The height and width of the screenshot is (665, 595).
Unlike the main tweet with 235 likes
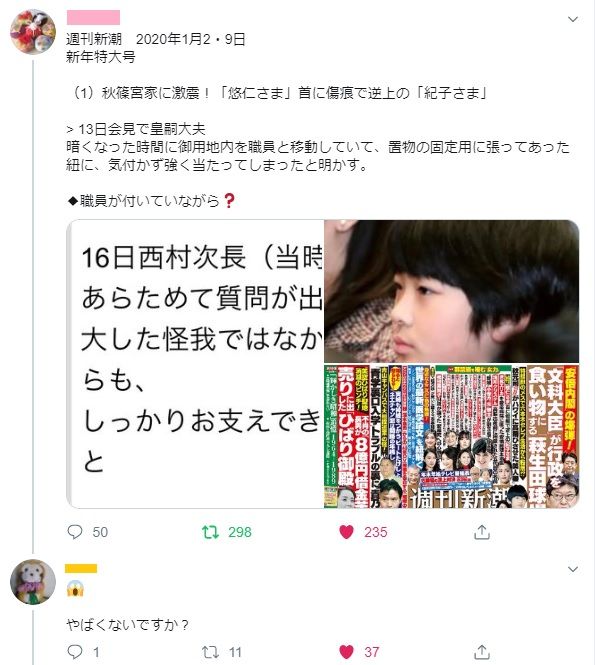(346, 532)
